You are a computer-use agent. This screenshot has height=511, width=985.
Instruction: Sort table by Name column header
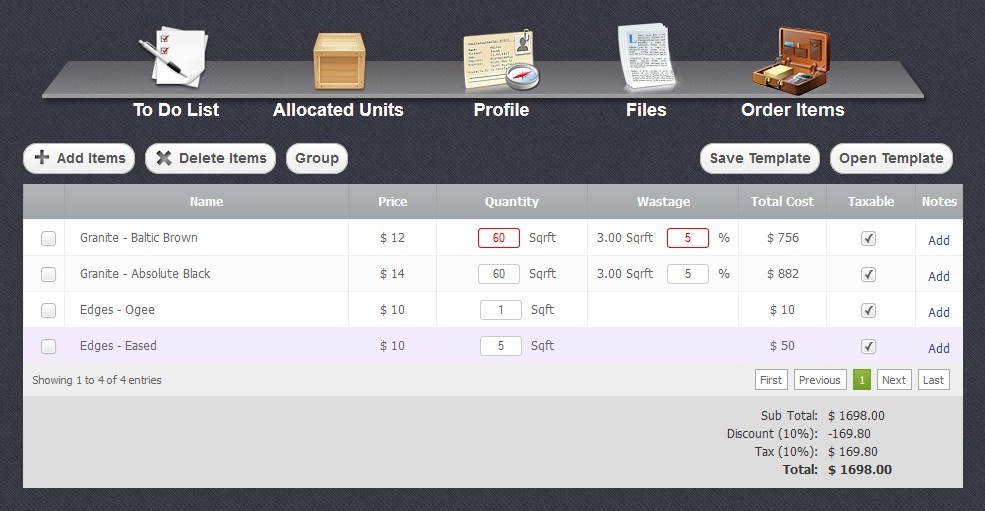(206, 202)
